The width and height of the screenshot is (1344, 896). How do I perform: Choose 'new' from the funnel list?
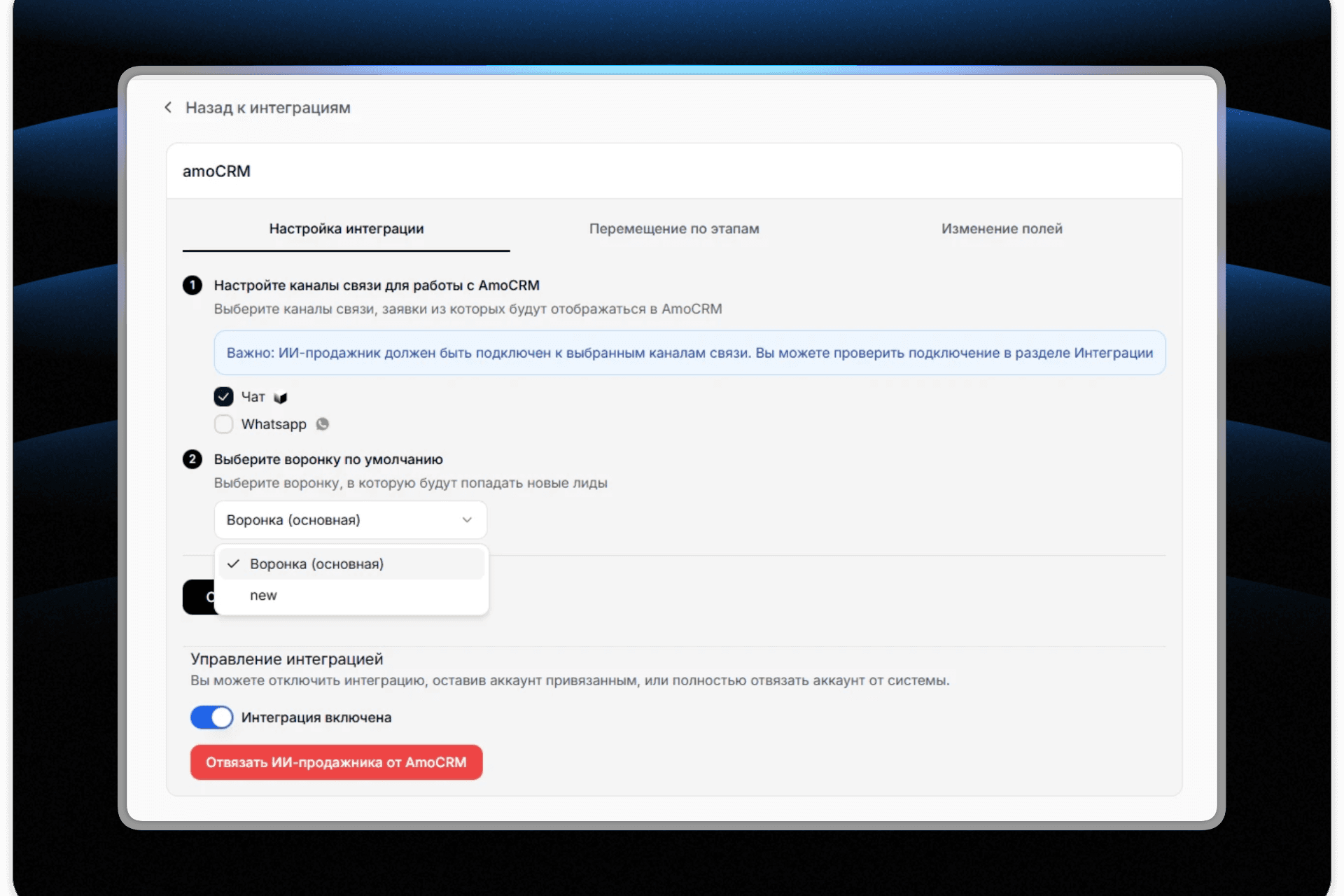264,596
